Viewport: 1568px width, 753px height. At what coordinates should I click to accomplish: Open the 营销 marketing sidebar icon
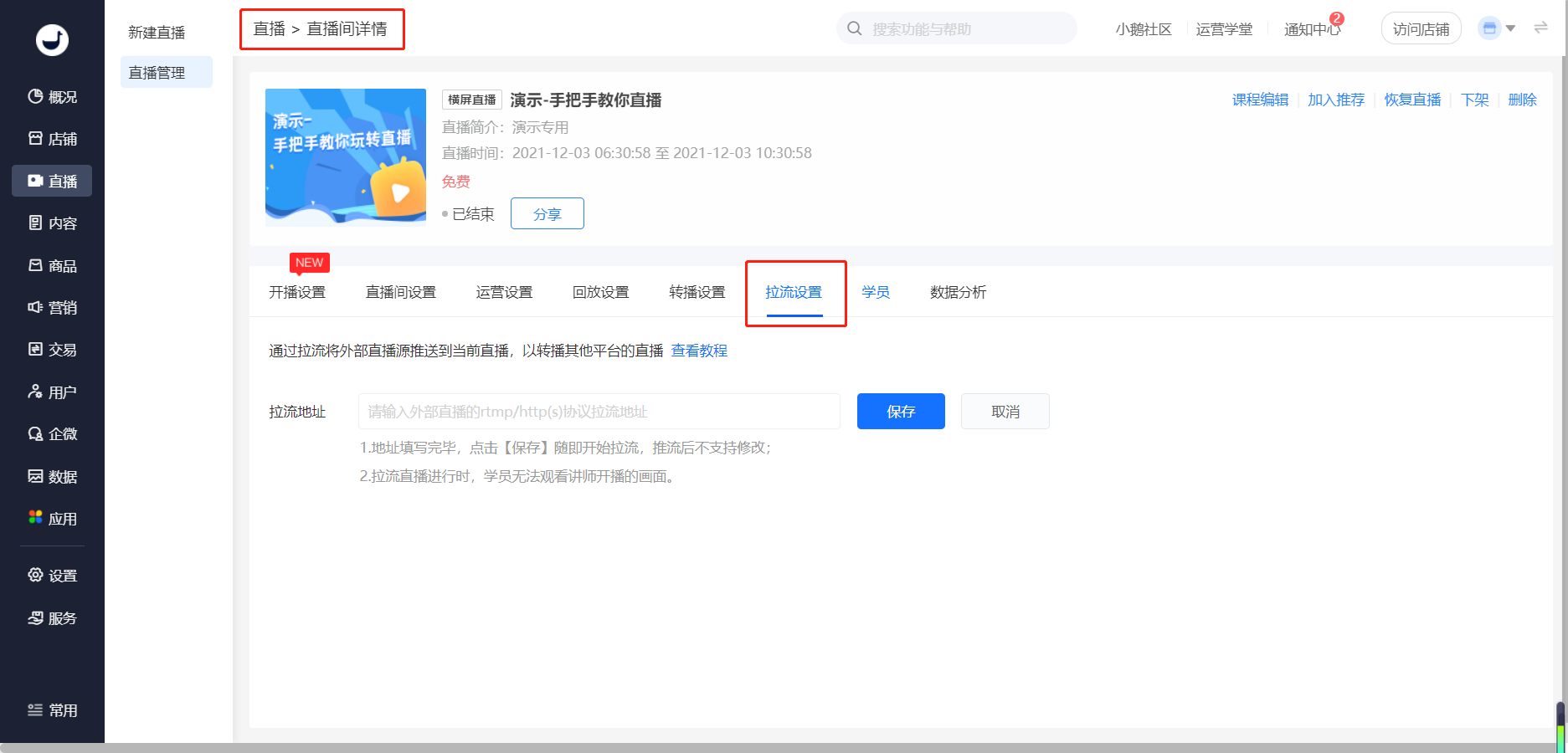[35, 307]
